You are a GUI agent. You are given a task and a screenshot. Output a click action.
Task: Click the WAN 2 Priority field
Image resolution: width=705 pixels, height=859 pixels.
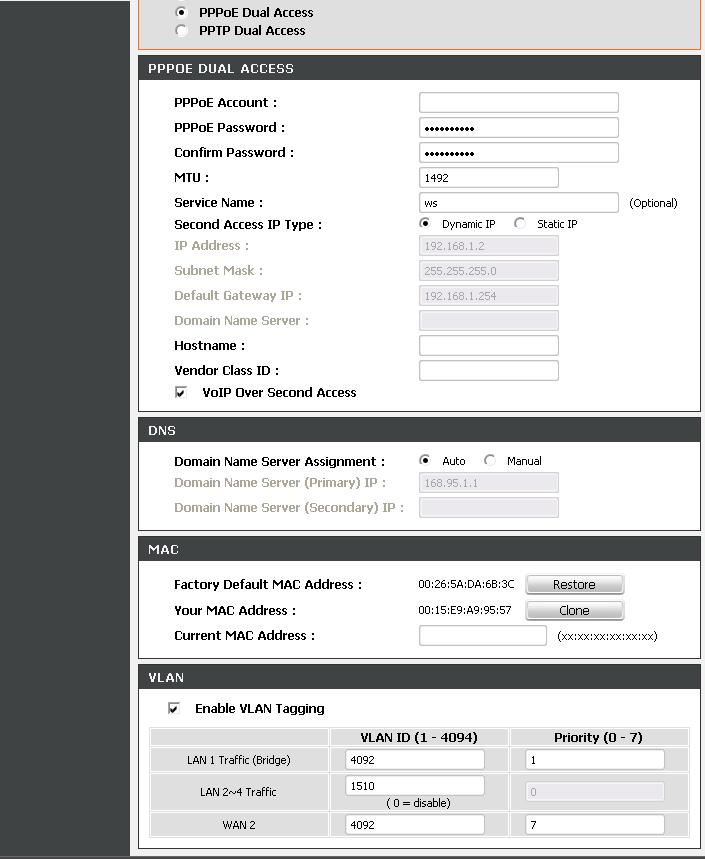[x=594, y=825]
